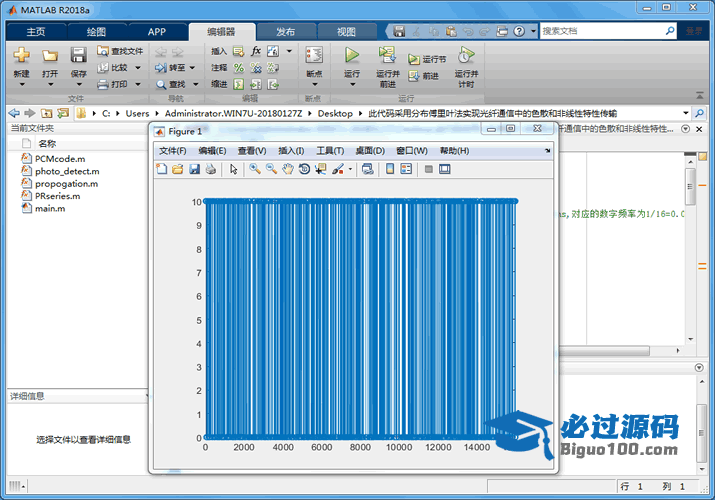
Task: Click the New Figure icon in Figure 1
Action: [x=161, y=169]
